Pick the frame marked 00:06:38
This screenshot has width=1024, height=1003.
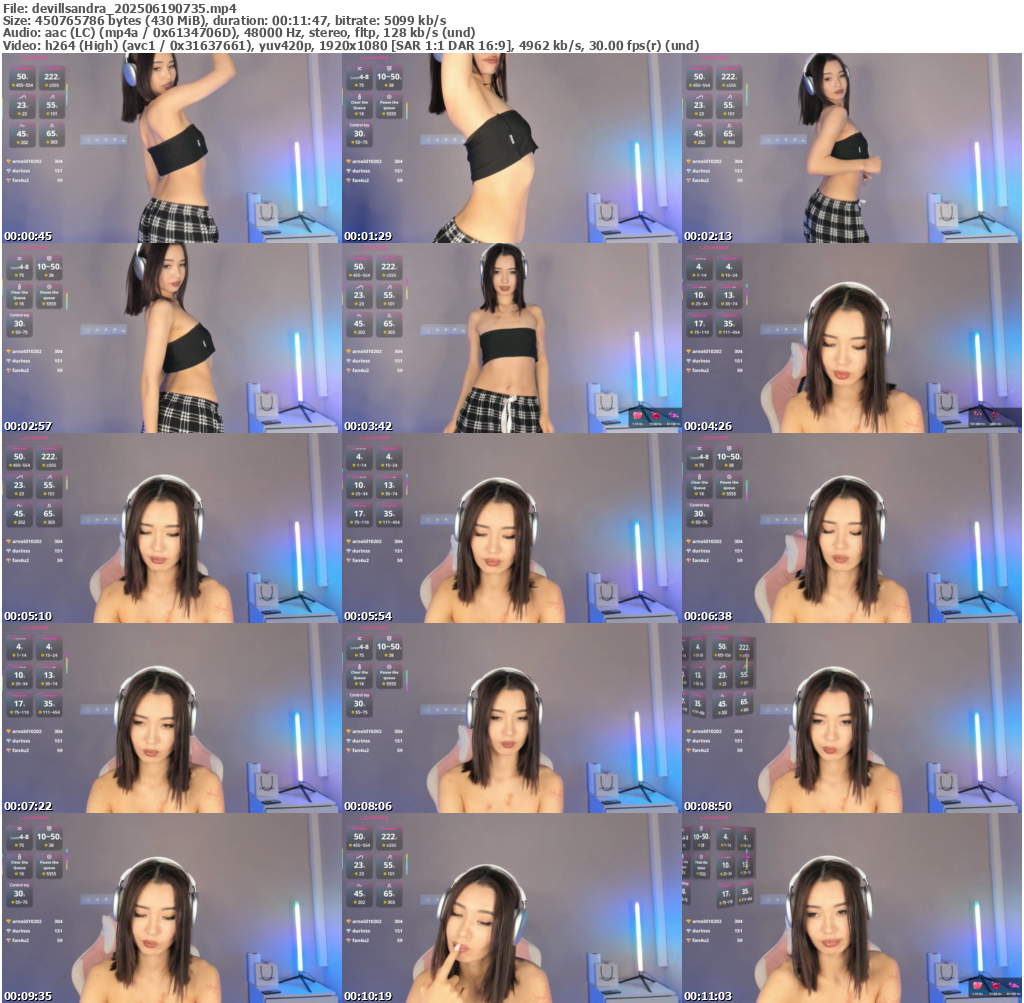[852, 528]
